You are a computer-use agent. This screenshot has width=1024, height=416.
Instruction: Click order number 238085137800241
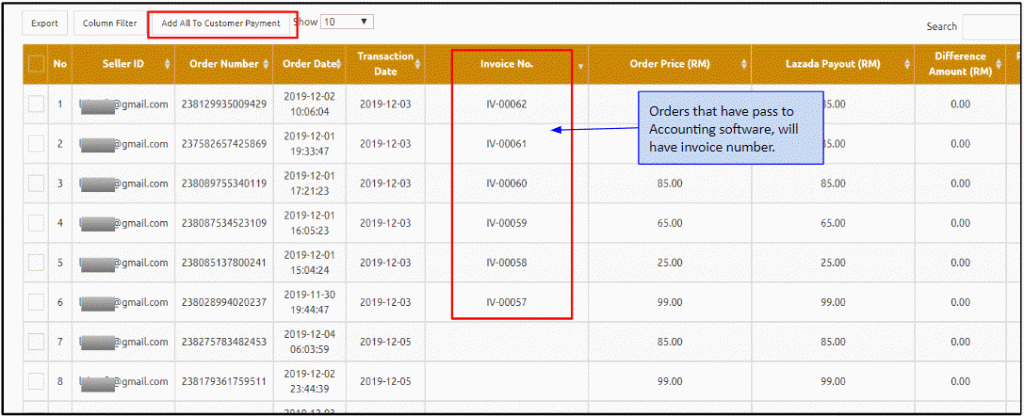[x=224, y=263]
